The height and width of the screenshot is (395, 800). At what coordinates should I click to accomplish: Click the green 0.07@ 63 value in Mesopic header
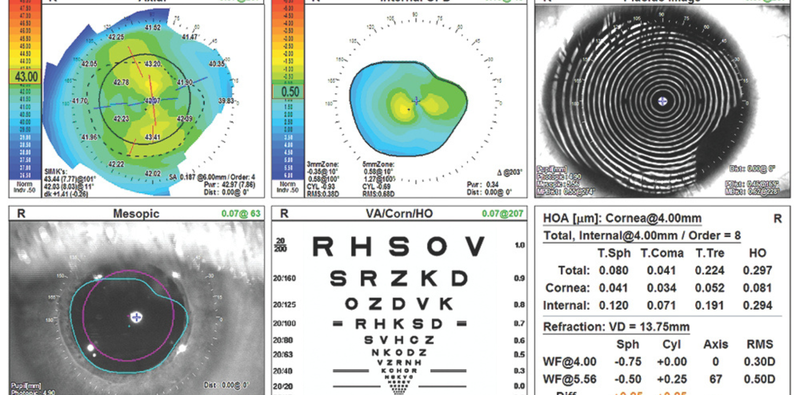point(241,213)
